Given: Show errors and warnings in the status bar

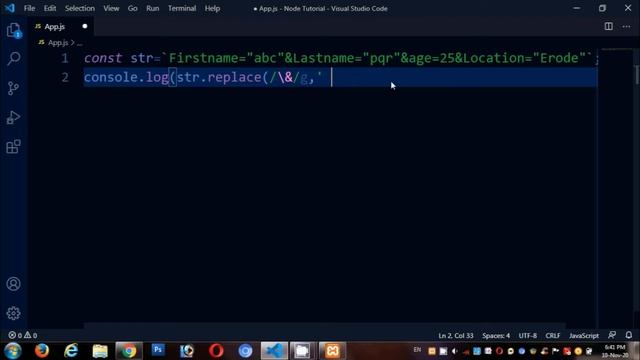Looking at the screenshot, I should (x=23, y=336).
